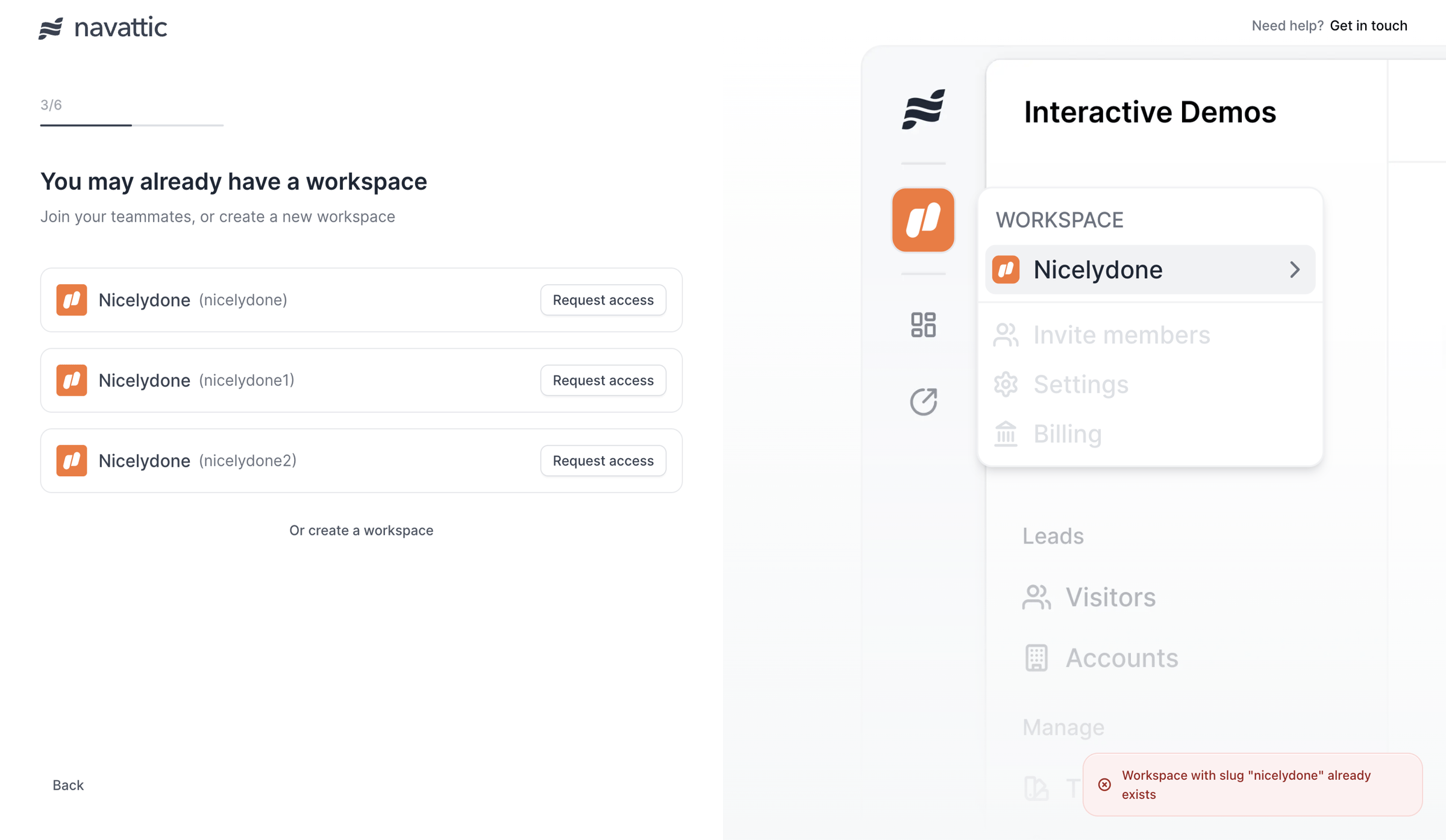Click the Nicelydone (nicelydone1) workspace card
The width and height of the screenshot is (1446, 840).
click(x=361, y=380)
